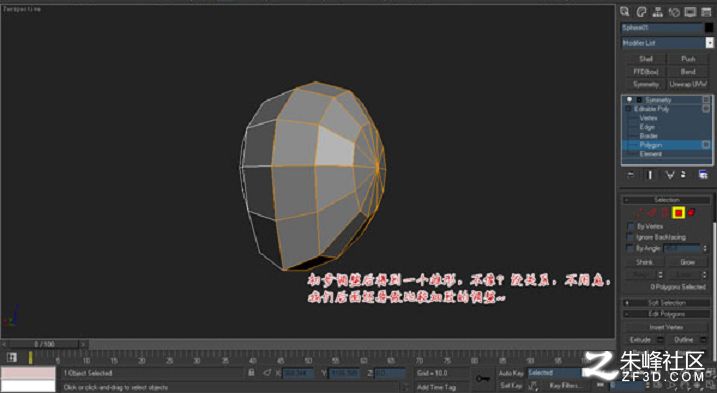Open Mini Curve Editor icon on trackbar
This screenshot has width=717, height=393.
click(x=12, y=358)
